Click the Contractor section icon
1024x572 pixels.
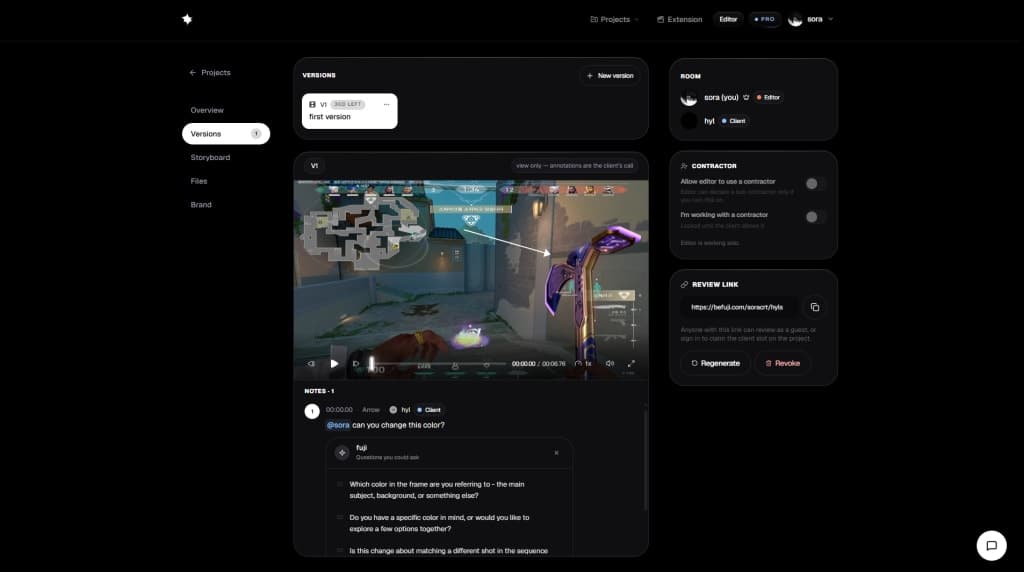(684, 166)
